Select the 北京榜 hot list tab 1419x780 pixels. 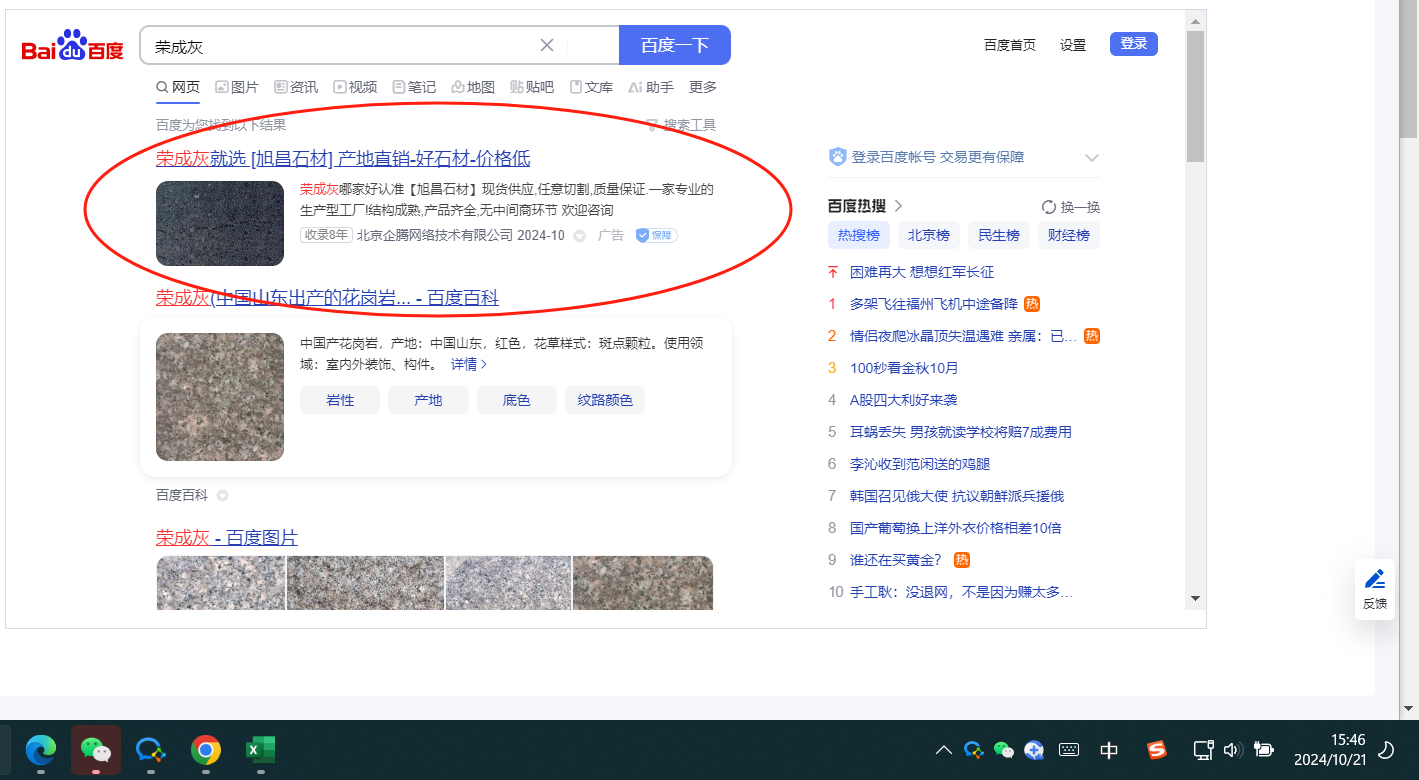tap(929, 236)
